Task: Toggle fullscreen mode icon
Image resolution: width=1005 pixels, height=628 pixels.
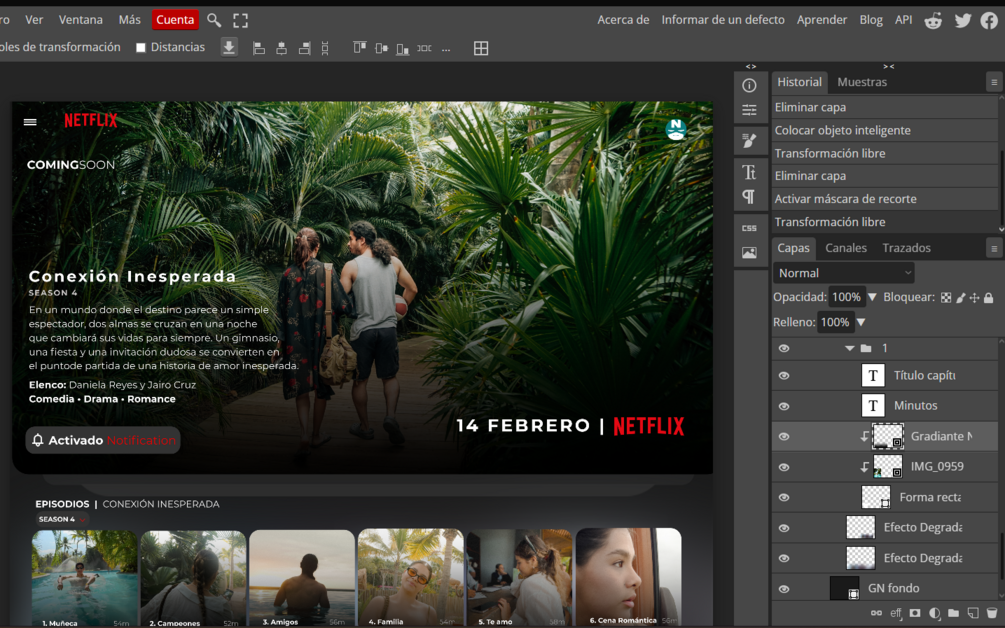Action: (240, 21)
